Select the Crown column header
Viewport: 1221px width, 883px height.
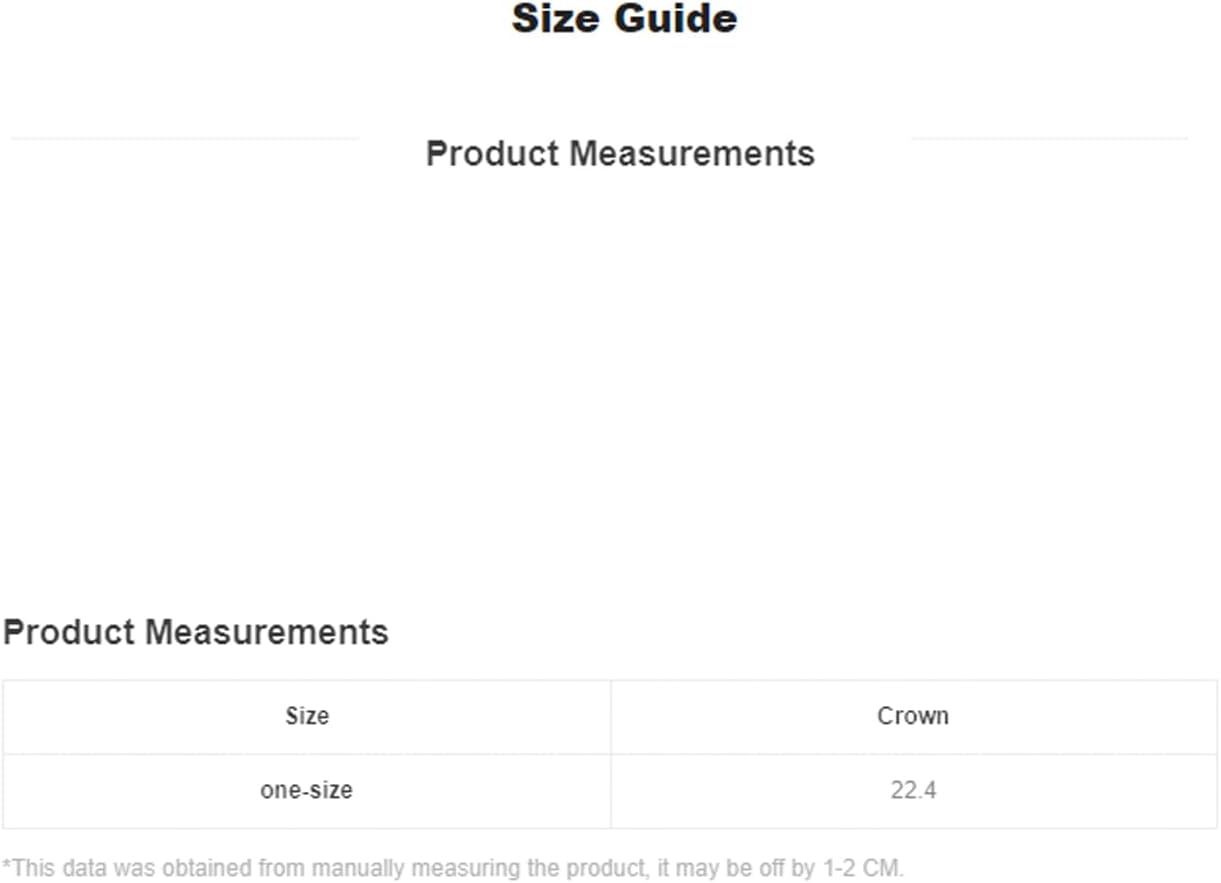click(913, 716)
